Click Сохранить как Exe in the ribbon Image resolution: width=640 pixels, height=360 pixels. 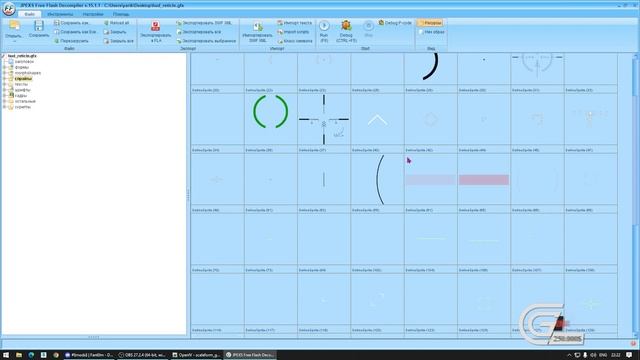click(x=76, y=32)
